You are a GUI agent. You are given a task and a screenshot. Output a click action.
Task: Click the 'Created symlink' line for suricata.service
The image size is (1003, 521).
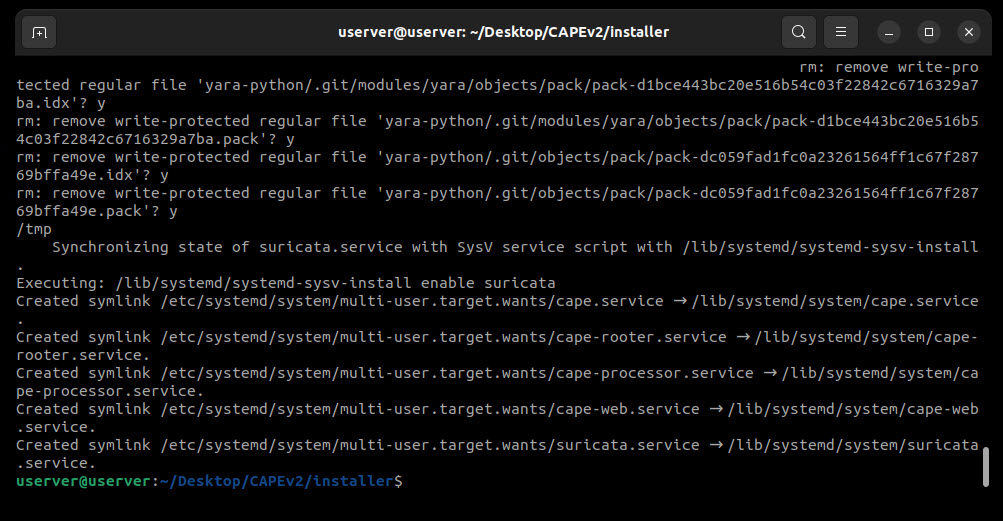[x=497, y=445]
